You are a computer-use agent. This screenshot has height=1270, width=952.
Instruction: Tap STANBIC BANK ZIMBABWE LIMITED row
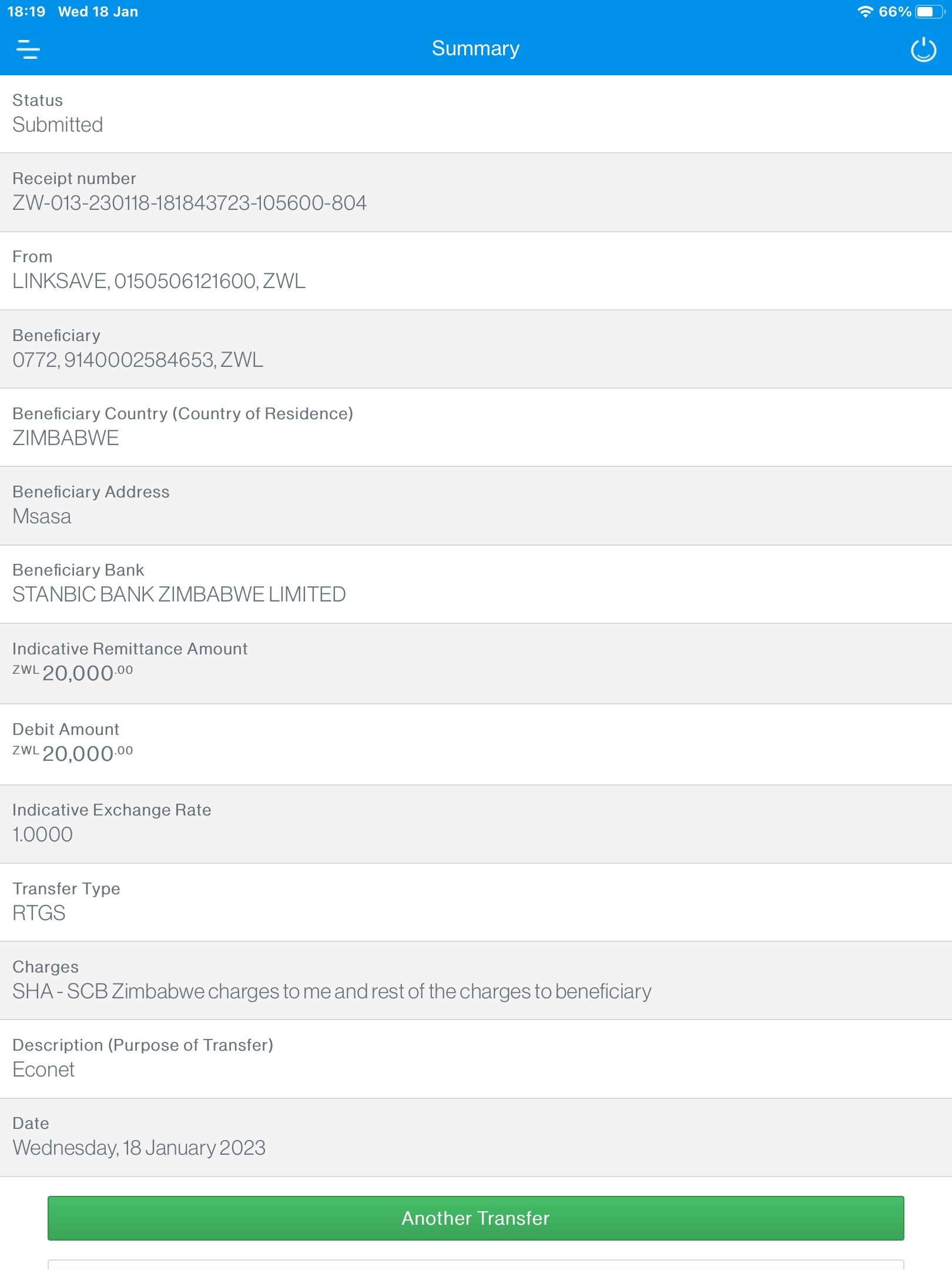(x=476, y=584)
